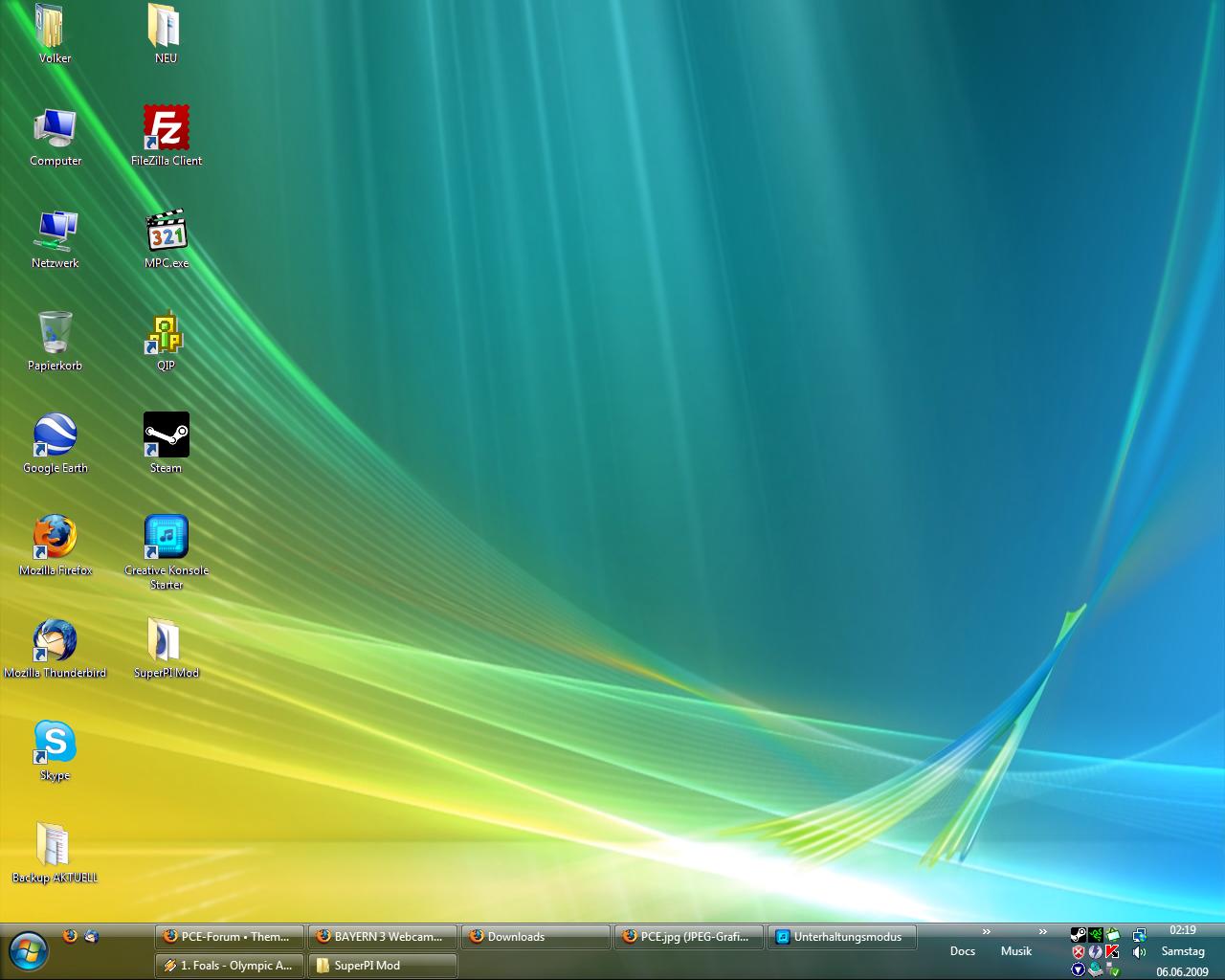Launch Steam from the desktop icon
The height and width of the screenshot is (980, 1225).
[x=167, y=435]
